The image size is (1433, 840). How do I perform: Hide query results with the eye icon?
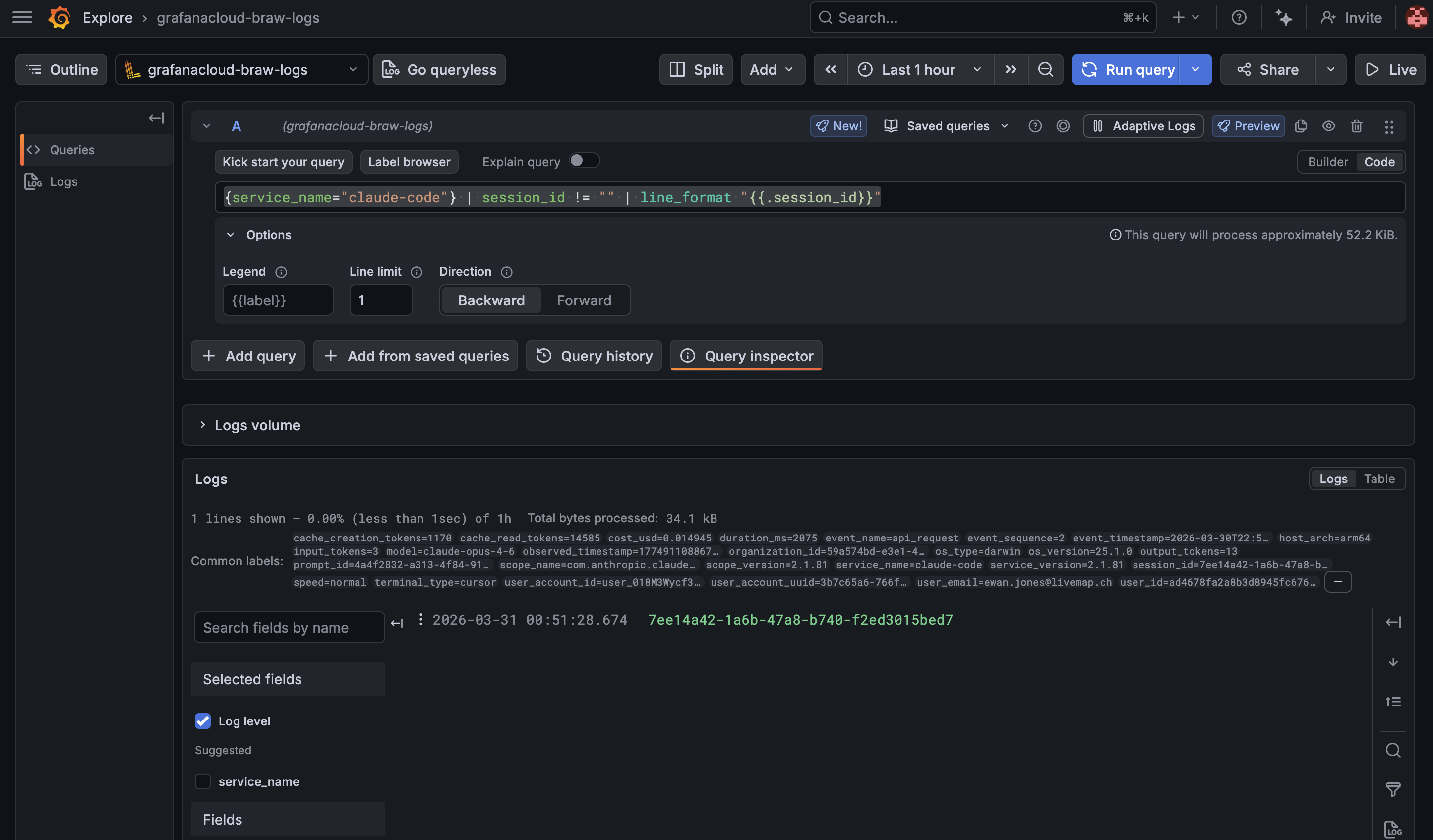(x=1329, y=125)
